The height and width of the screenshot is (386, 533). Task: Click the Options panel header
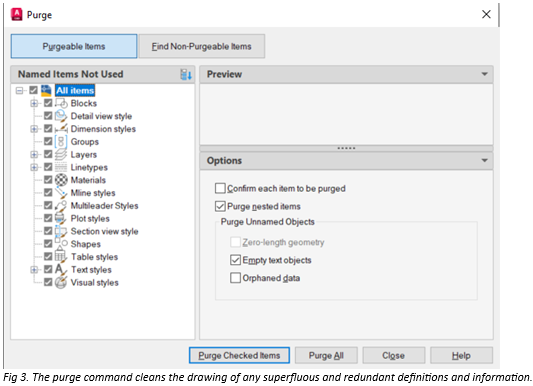click(x=346, y=160)
